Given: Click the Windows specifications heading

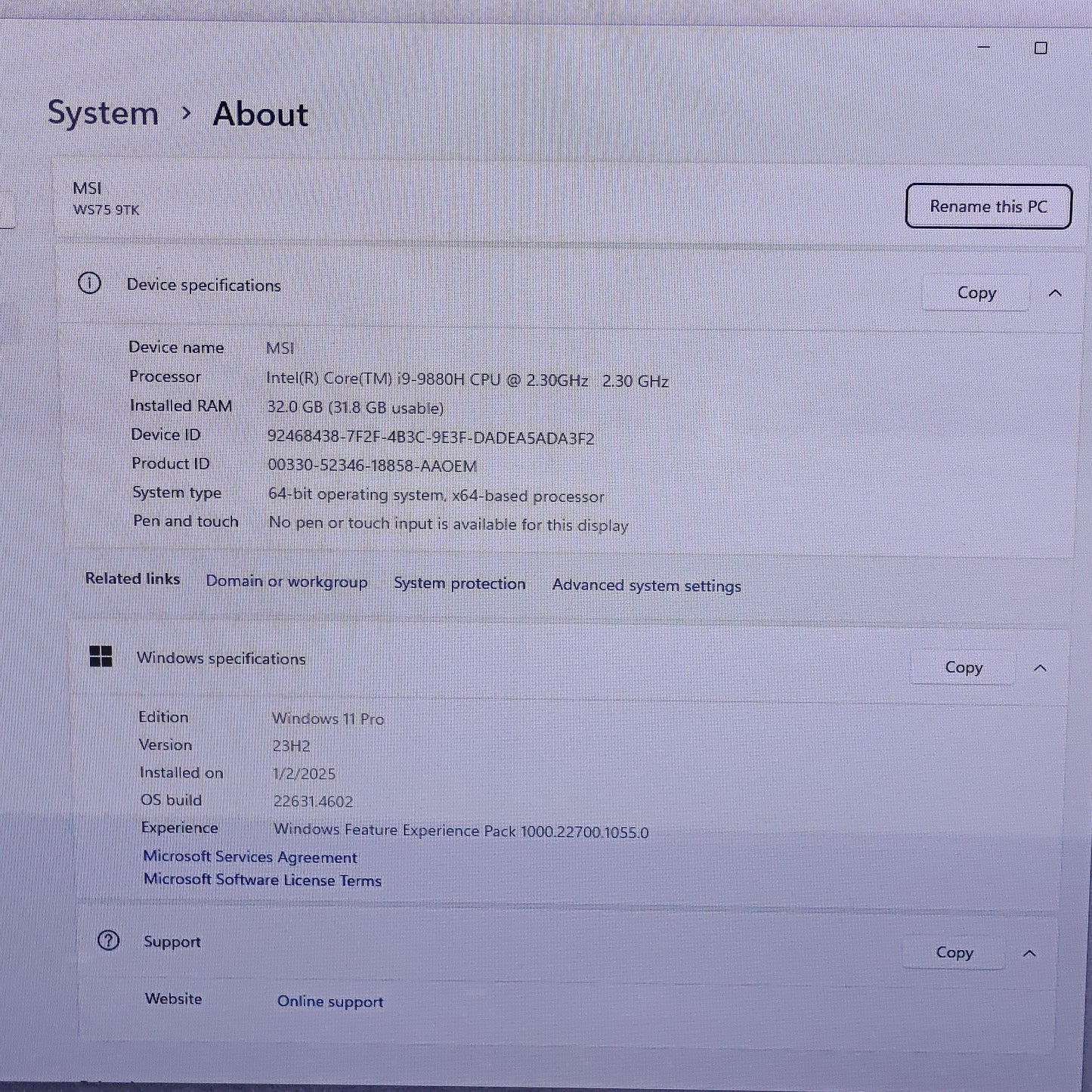Looking at the screenshot, I should (x=221, y=658).
